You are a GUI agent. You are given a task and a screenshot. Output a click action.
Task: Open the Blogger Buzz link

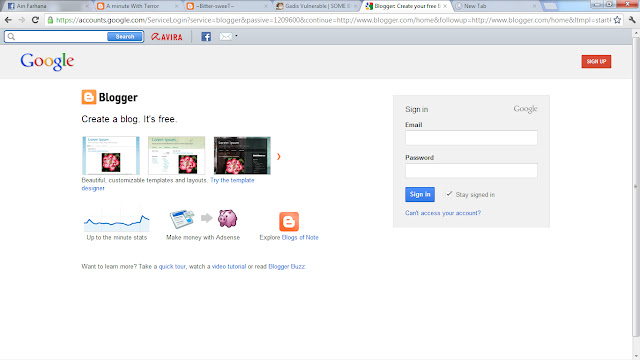coord(287,267)
